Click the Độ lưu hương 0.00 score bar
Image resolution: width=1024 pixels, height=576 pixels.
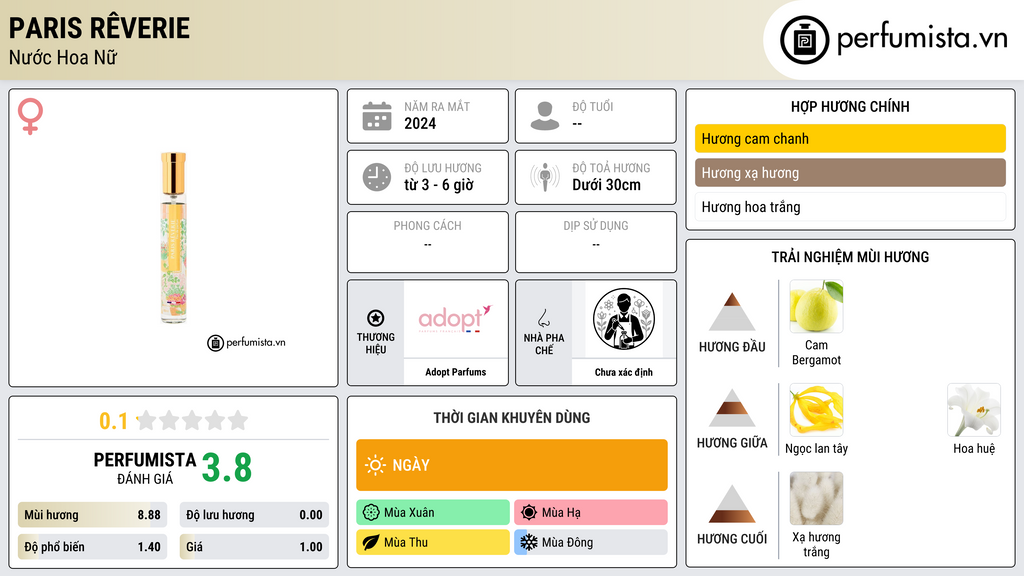[x=254, y=515]
